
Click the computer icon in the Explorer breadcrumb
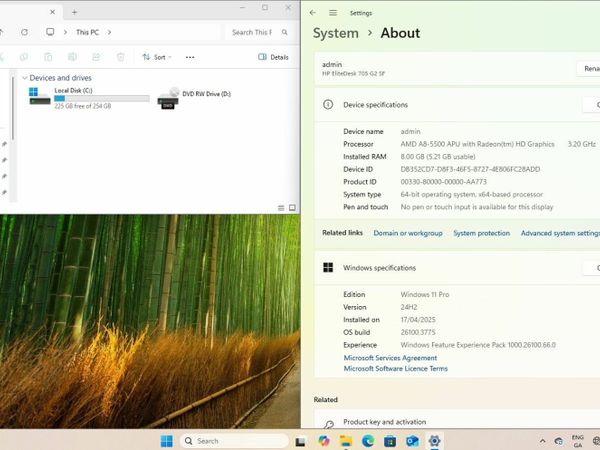coord(50,32)
